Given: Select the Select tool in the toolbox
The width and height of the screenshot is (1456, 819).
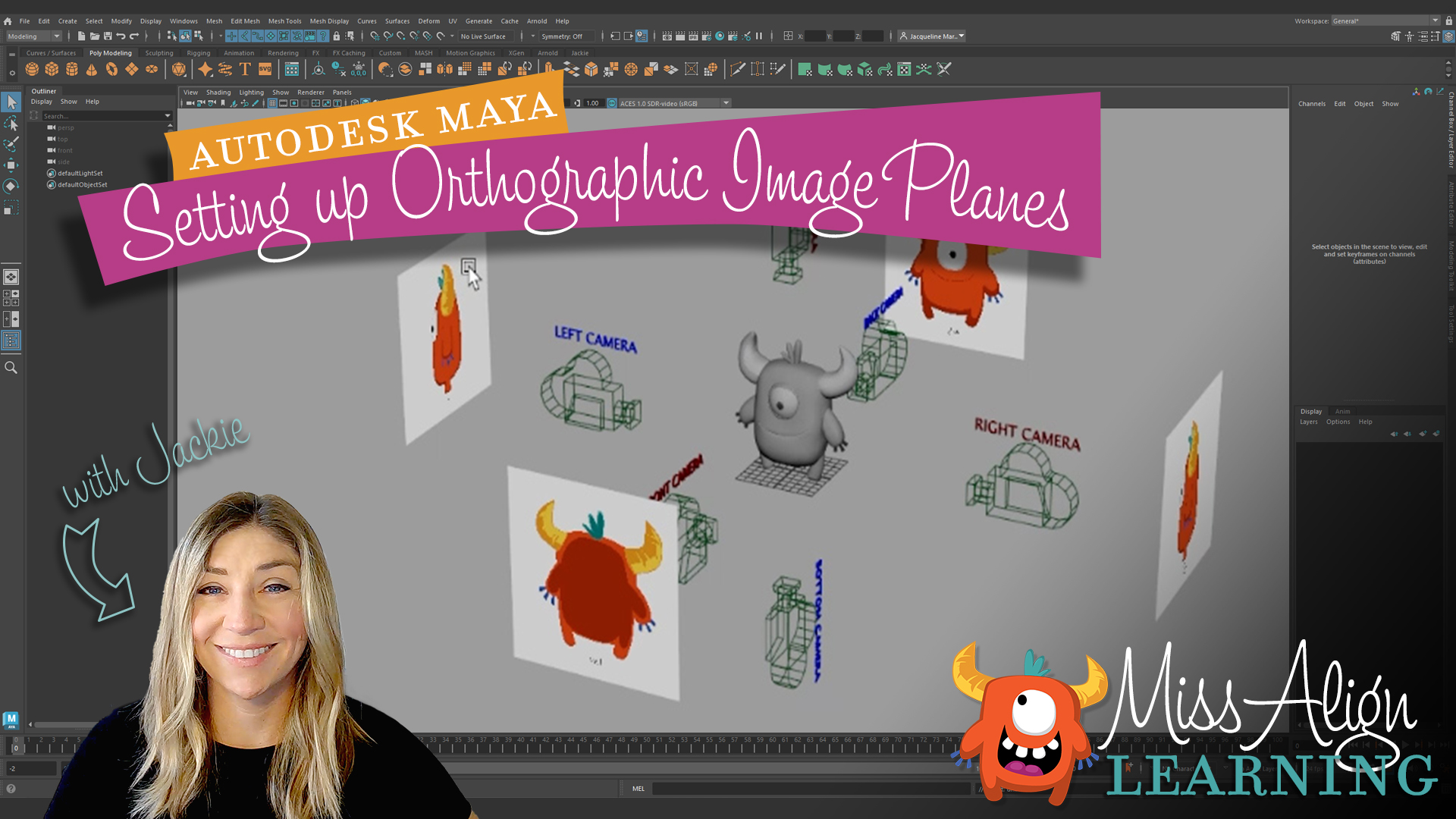Looking at the screenshot, I should [11, 102].
